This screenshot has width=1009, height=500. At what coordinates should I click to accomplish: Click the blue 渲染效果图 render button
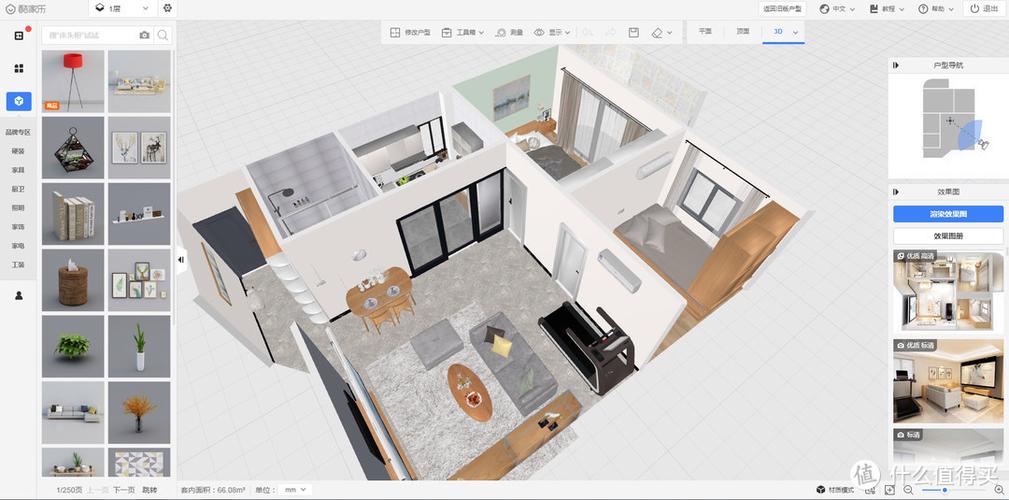947,214
